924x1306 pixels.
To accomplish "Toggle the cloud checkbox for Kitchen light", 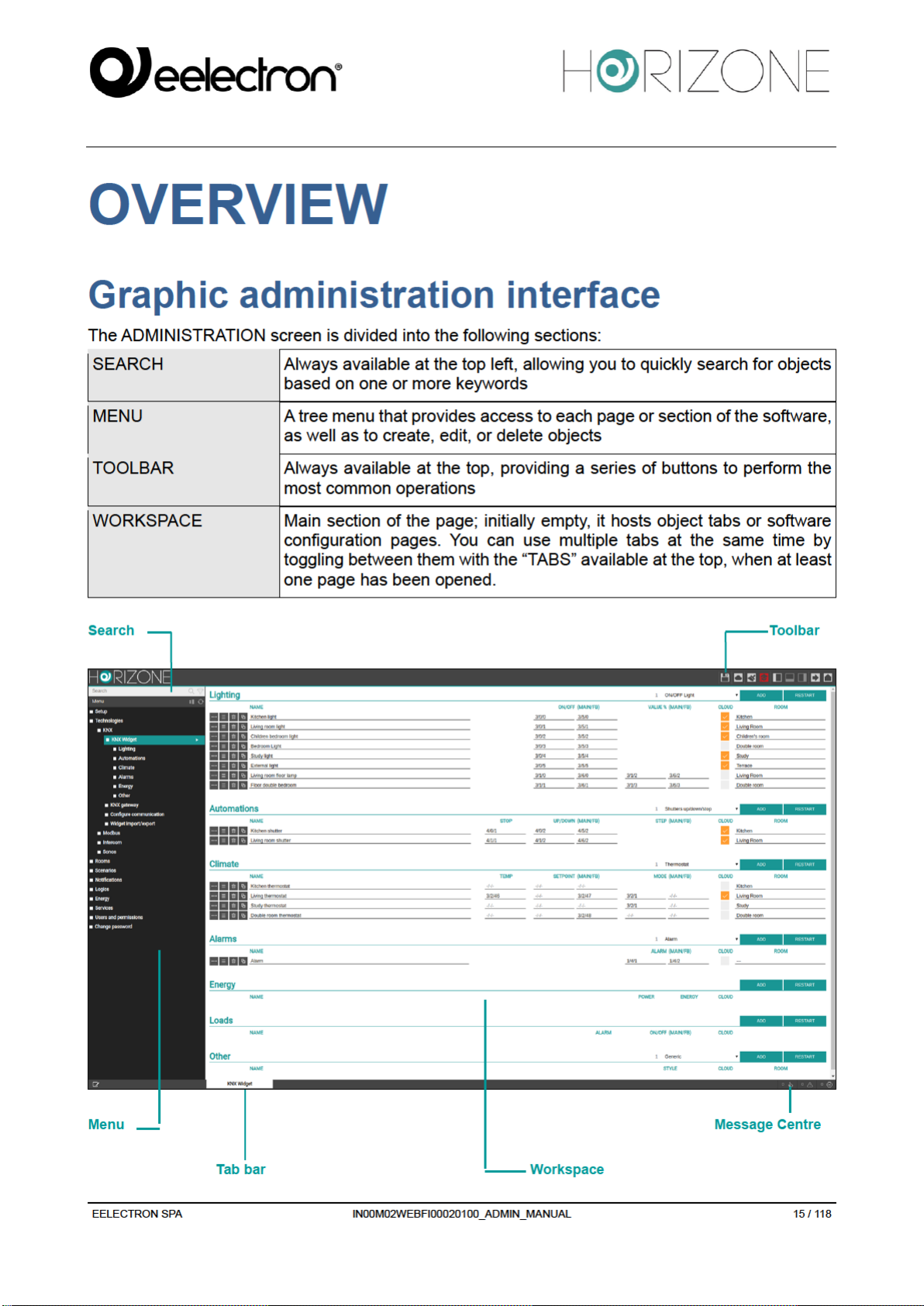I will click(725, 717).
